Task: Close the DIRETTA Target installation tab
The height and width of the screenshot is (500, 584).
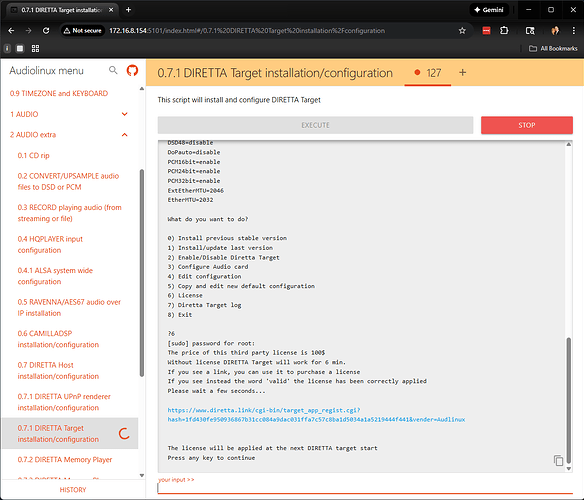Action: [x=111, y=10]
